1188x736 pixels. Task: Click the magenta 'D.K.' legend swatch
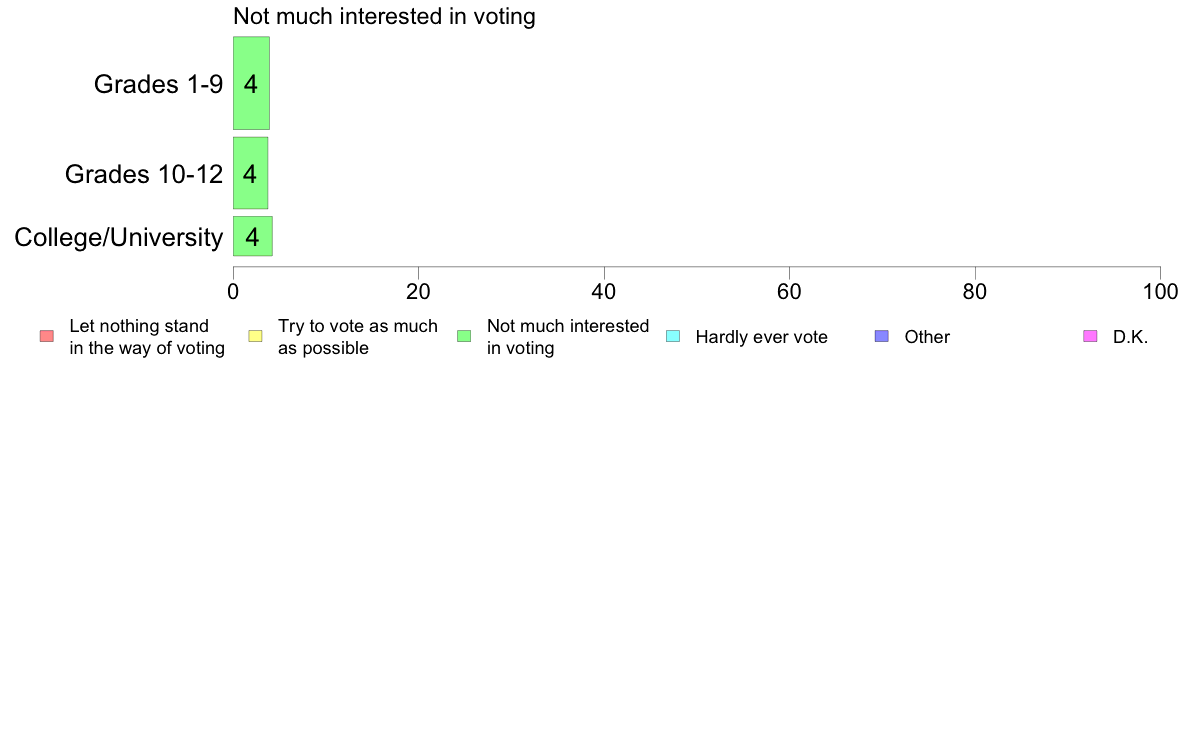(x=1090, y=337)
